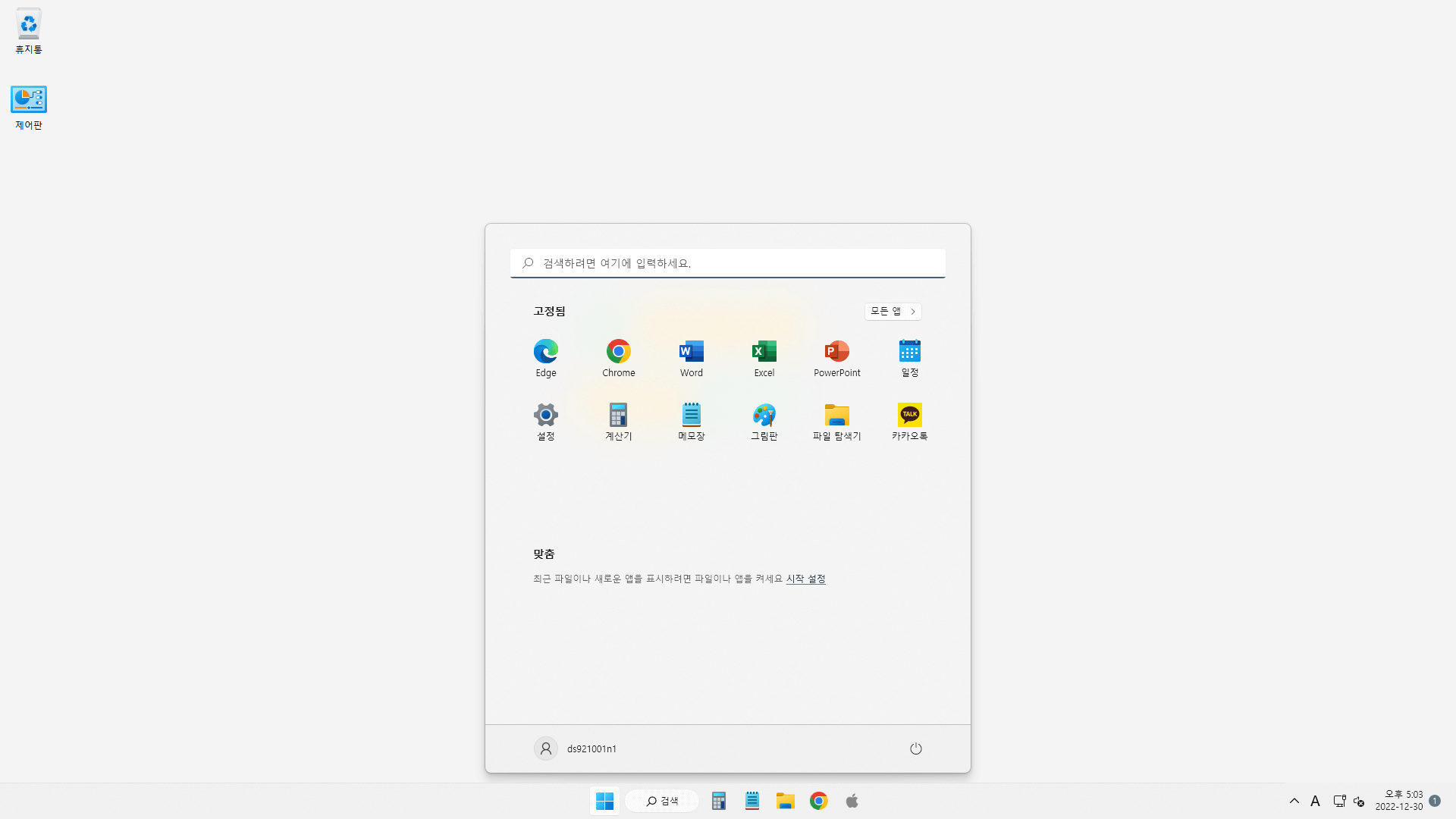Select the 제어판 desktop icon
The image size is (1456, 819).
[29, 108]
